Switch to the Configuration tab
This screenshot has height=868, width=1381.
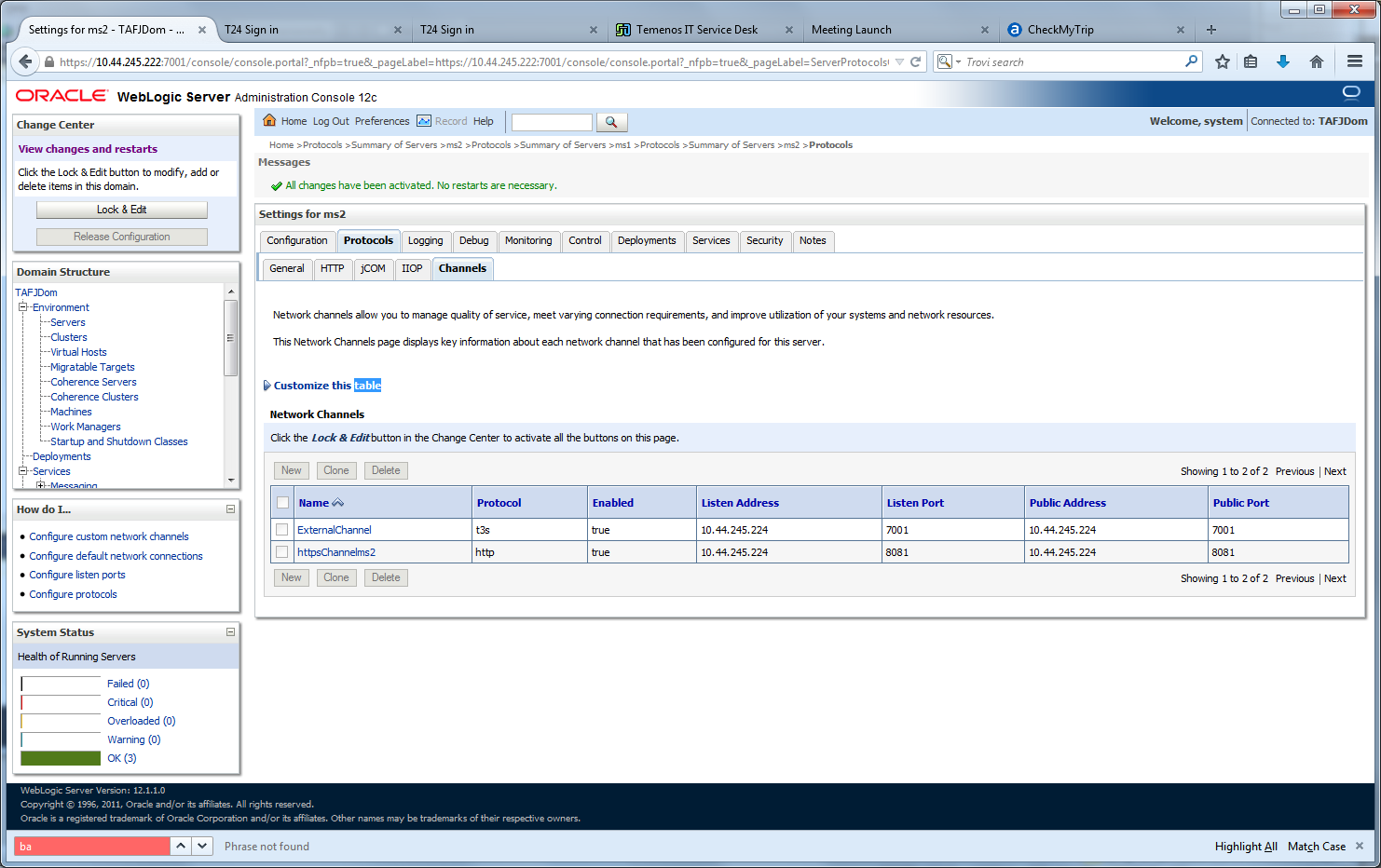coord(297,240)
